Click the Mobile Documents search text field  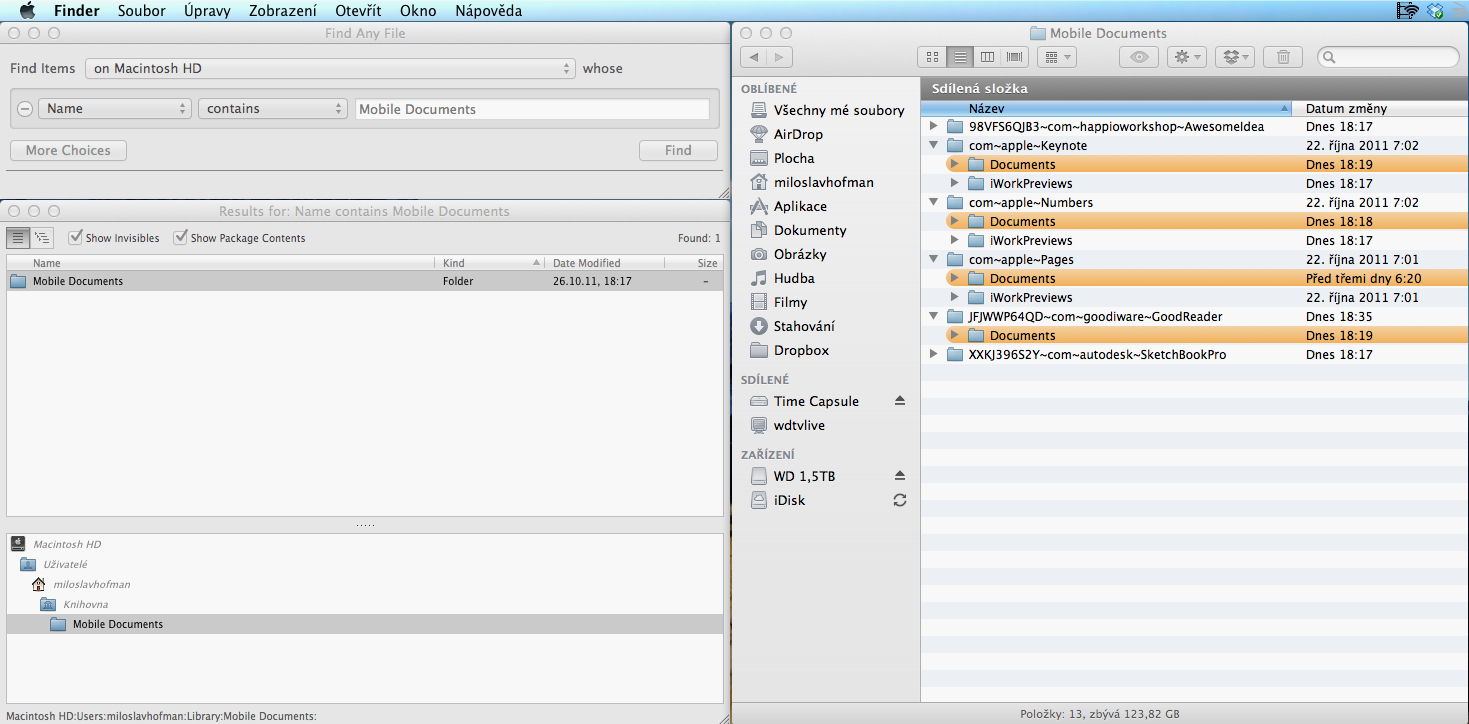532,109
